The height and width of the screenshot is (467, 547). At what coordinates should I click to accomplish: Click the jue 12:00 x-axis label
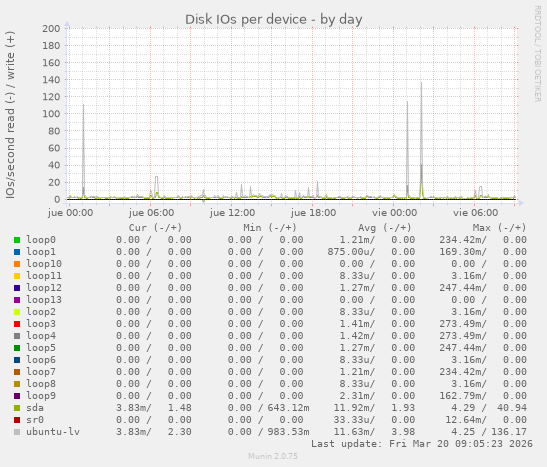[232, 213]
